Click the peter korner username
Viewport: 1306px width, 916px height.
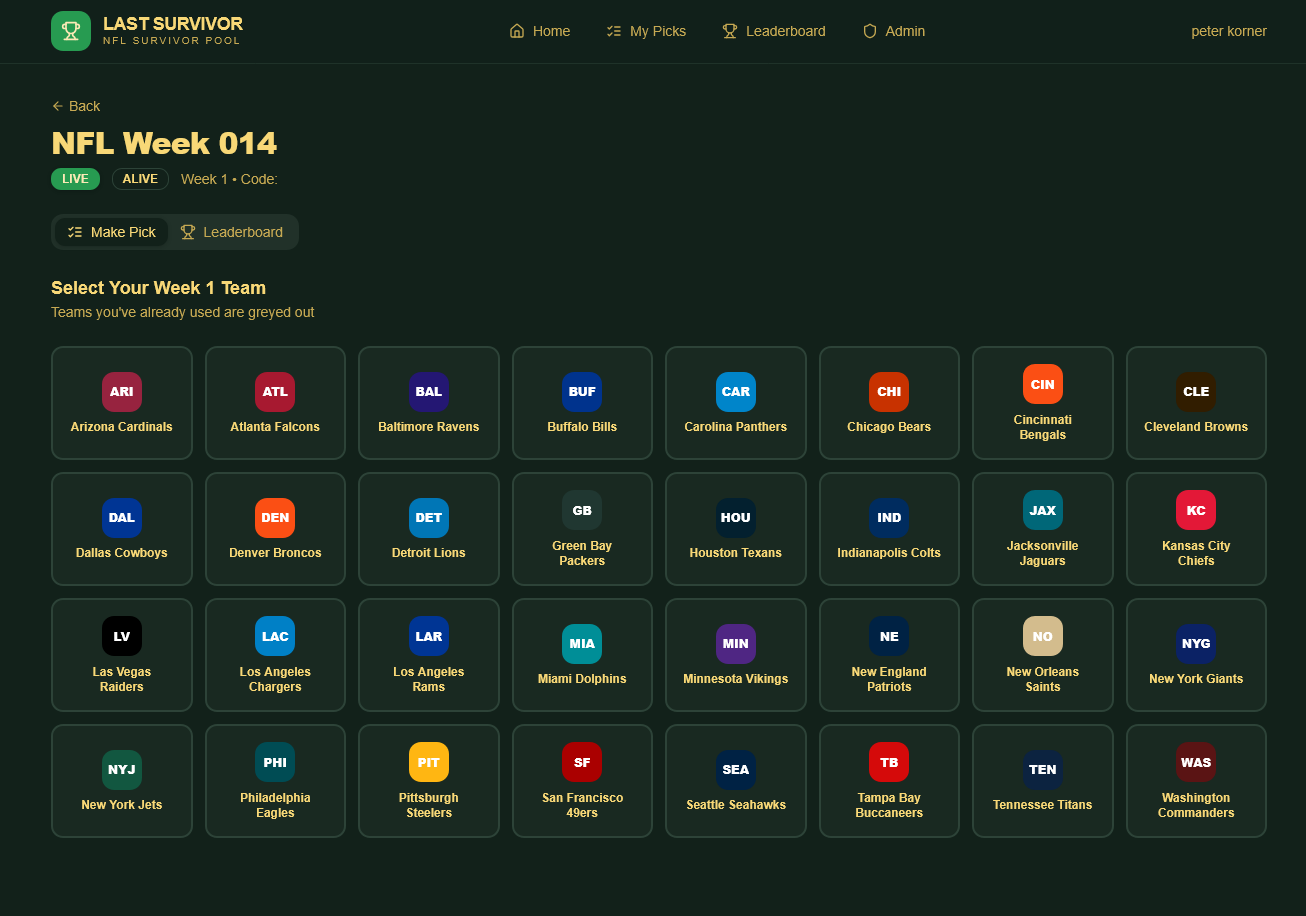tap(1228, 31)
